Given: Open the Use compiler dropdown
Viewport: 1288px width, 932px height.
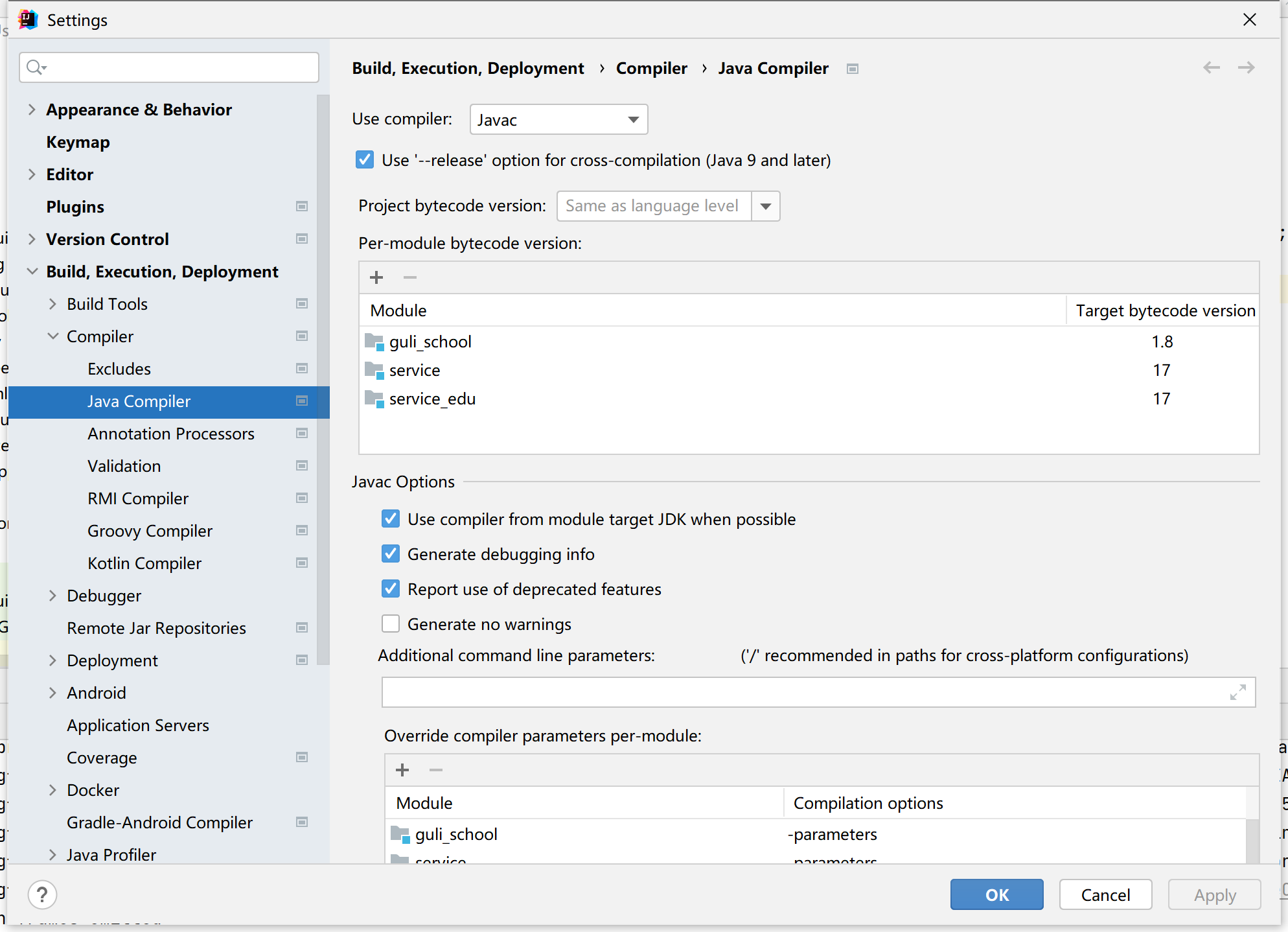Looking at the screenshot, I should 632,119.
